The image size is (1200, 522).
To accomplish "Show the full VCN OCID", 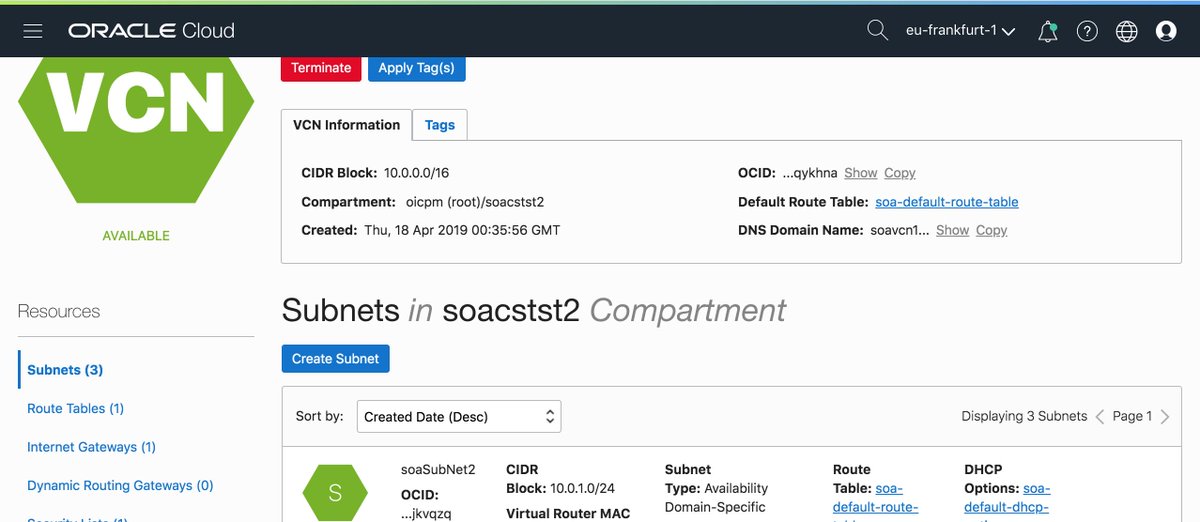I will click(861, 173).
